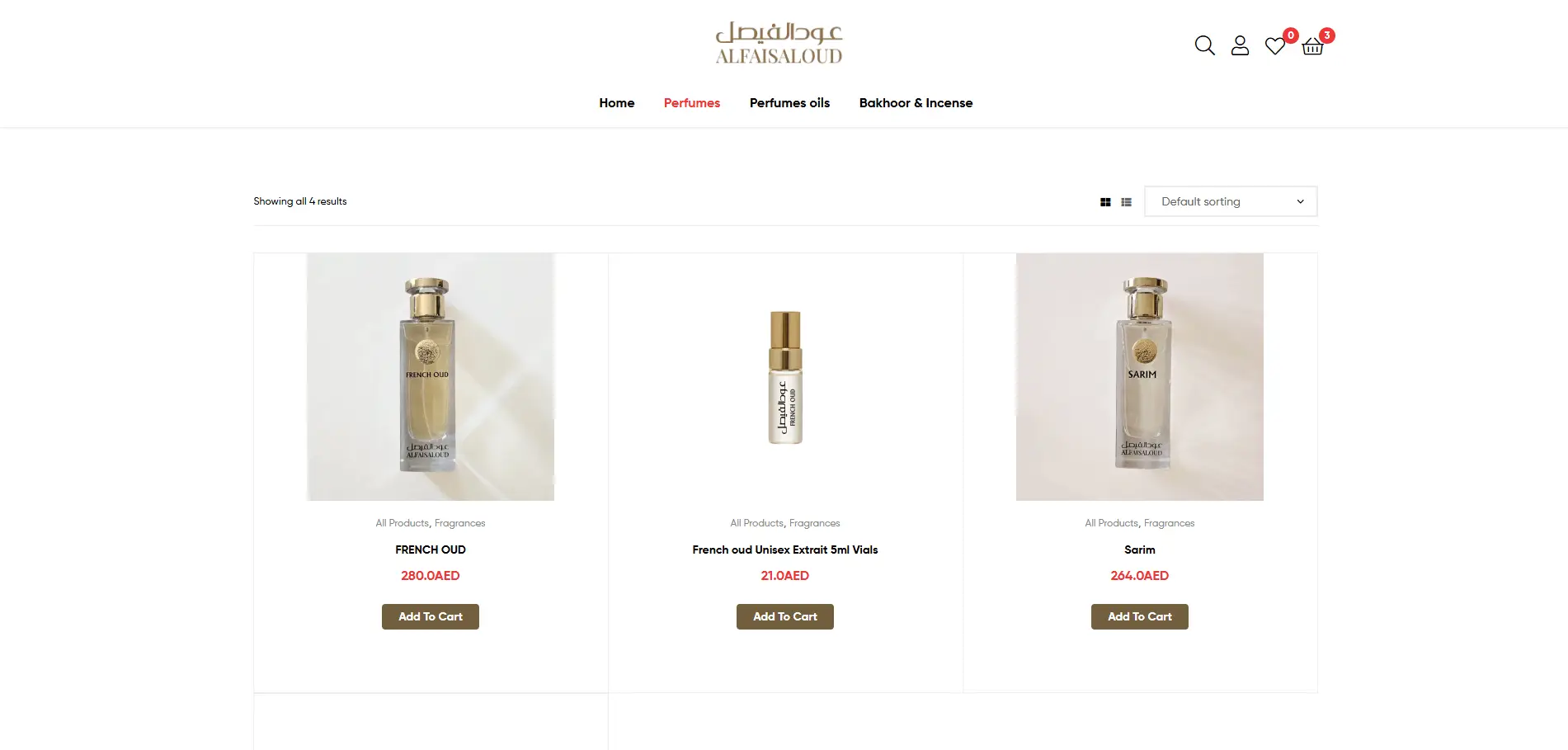Open the shopping basket icon

coord(1312,46)
